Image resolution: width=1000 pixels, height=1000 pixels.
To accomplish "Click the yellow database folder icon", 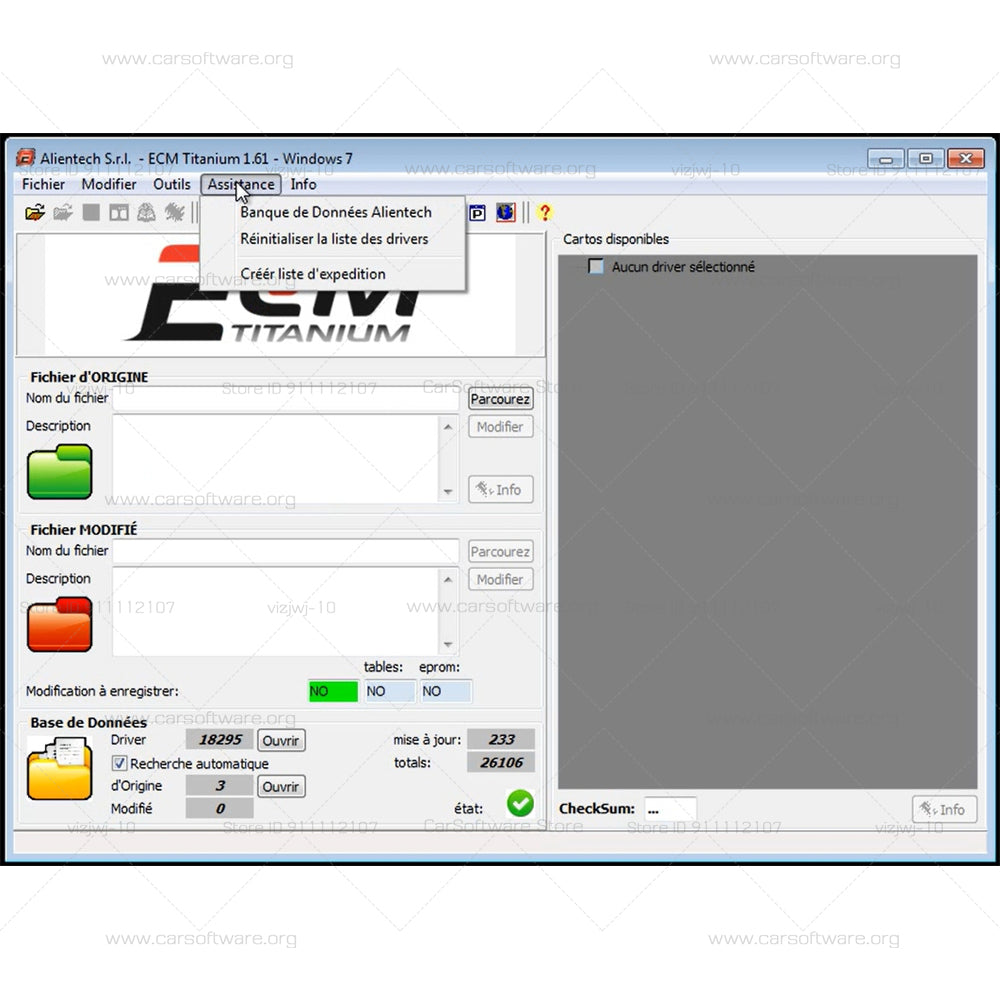I will pyautogui.click(x=59, y=768).
